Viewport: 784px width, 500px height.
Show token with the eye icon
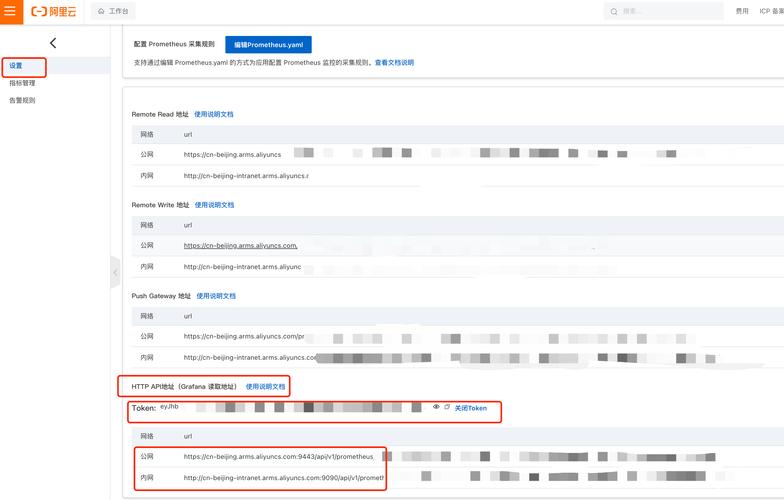click(x=436, y=407)
